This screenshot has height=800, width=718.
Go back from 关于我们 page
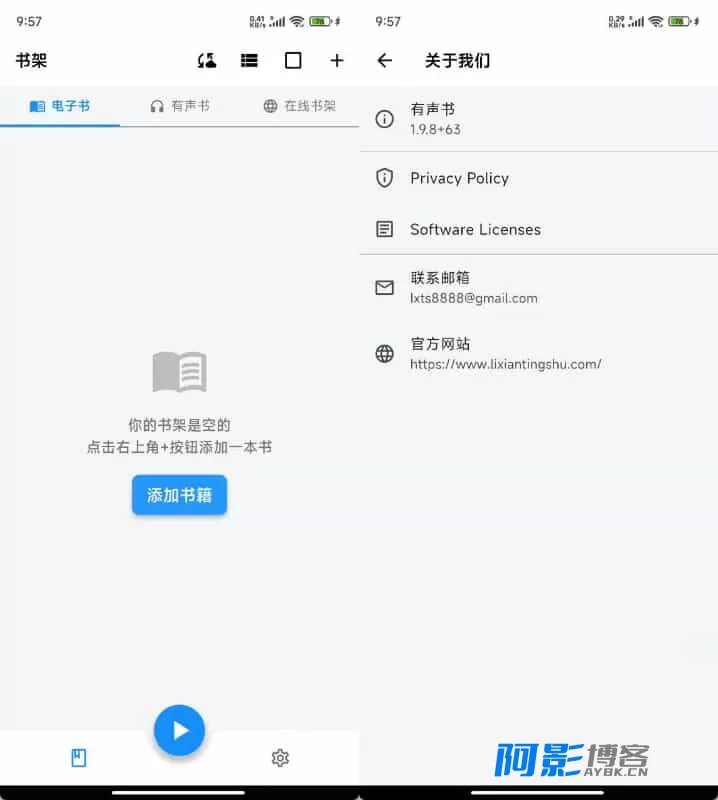[x=385, y=61]
